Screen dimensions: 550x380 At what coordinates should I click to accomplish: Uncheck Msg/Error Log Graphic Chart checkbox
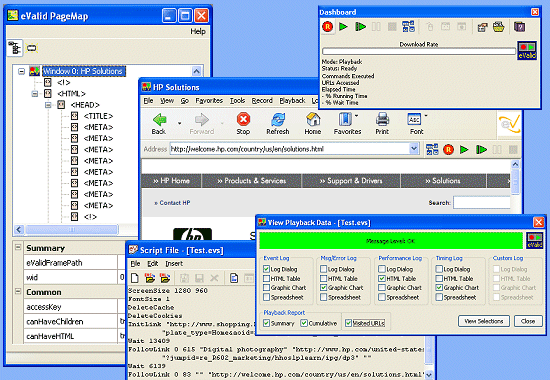point(323,288)
